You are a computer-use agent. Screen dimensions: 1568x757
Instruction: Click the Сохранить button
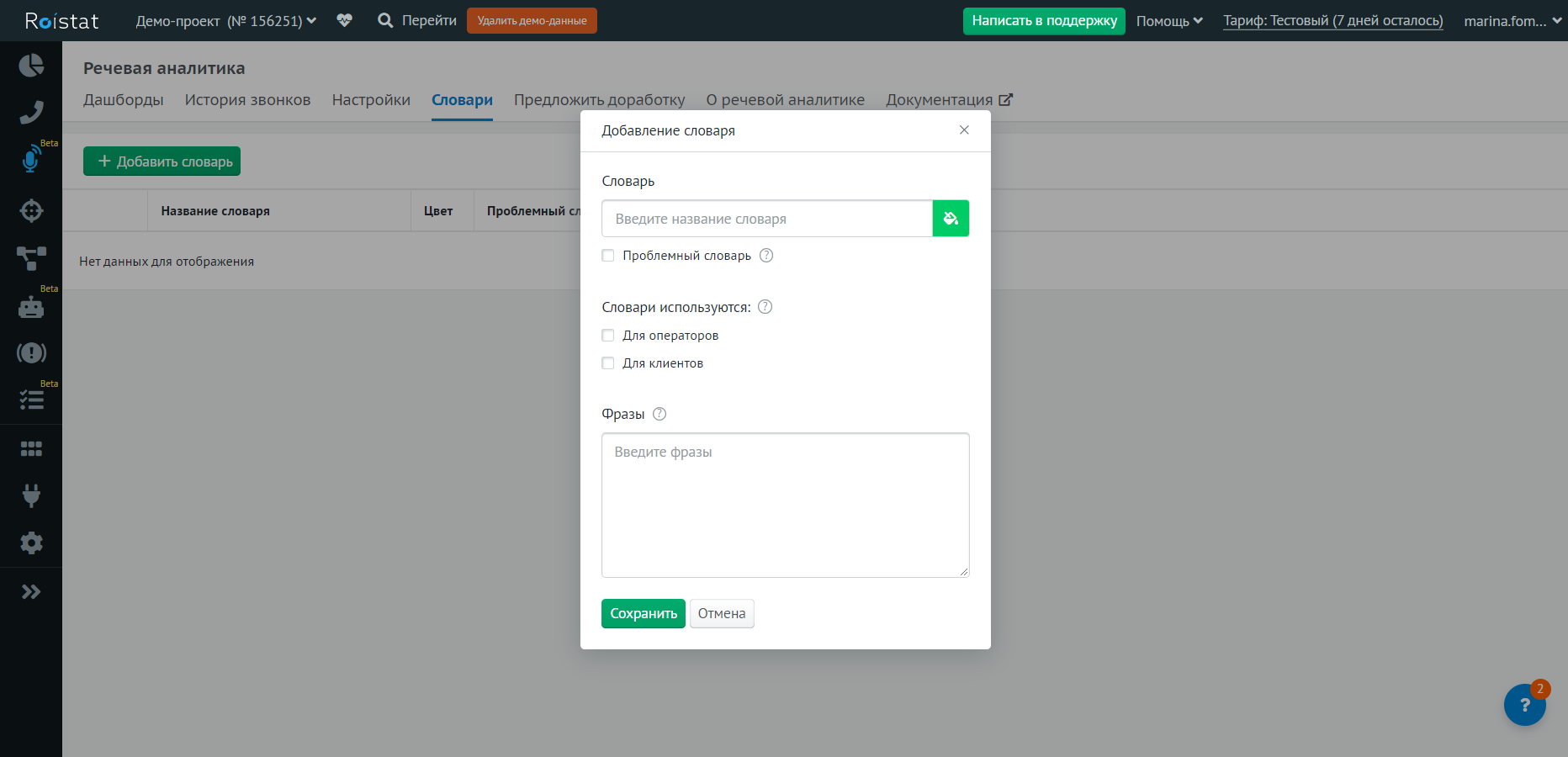coord(643,613)
